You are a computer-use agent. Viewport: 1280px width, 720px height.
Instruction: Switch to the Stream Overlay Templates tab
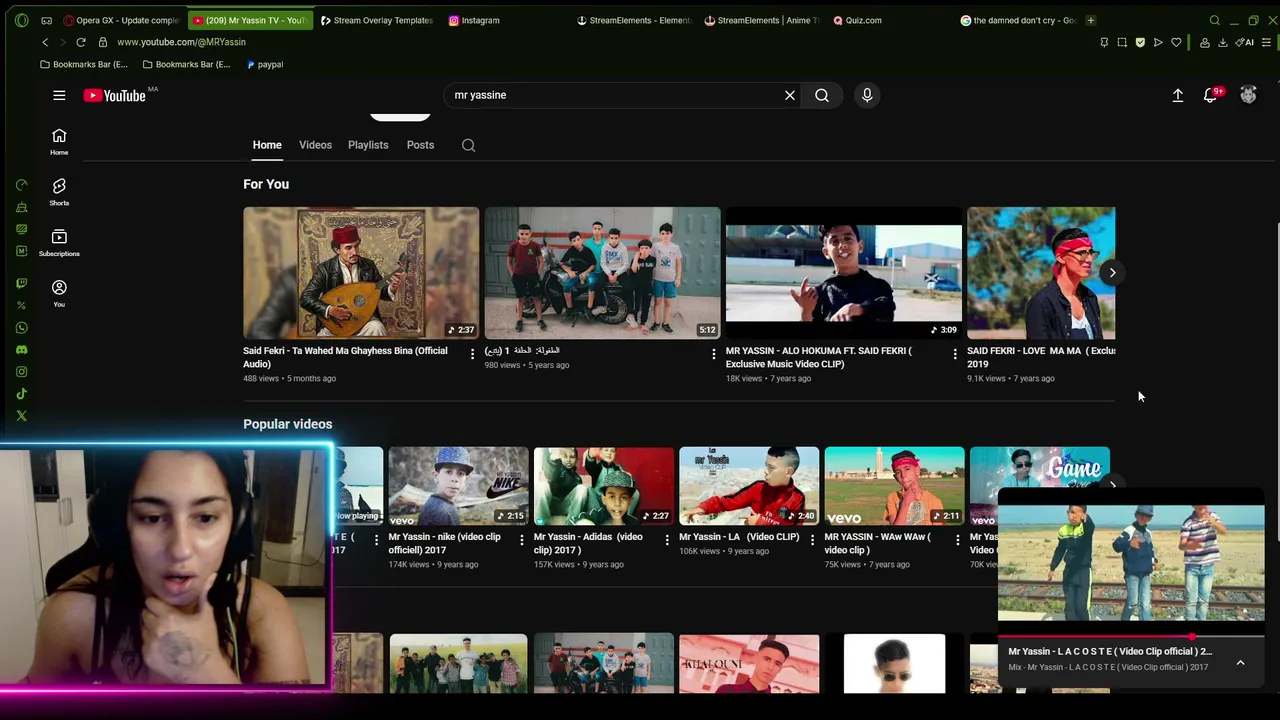376,20
